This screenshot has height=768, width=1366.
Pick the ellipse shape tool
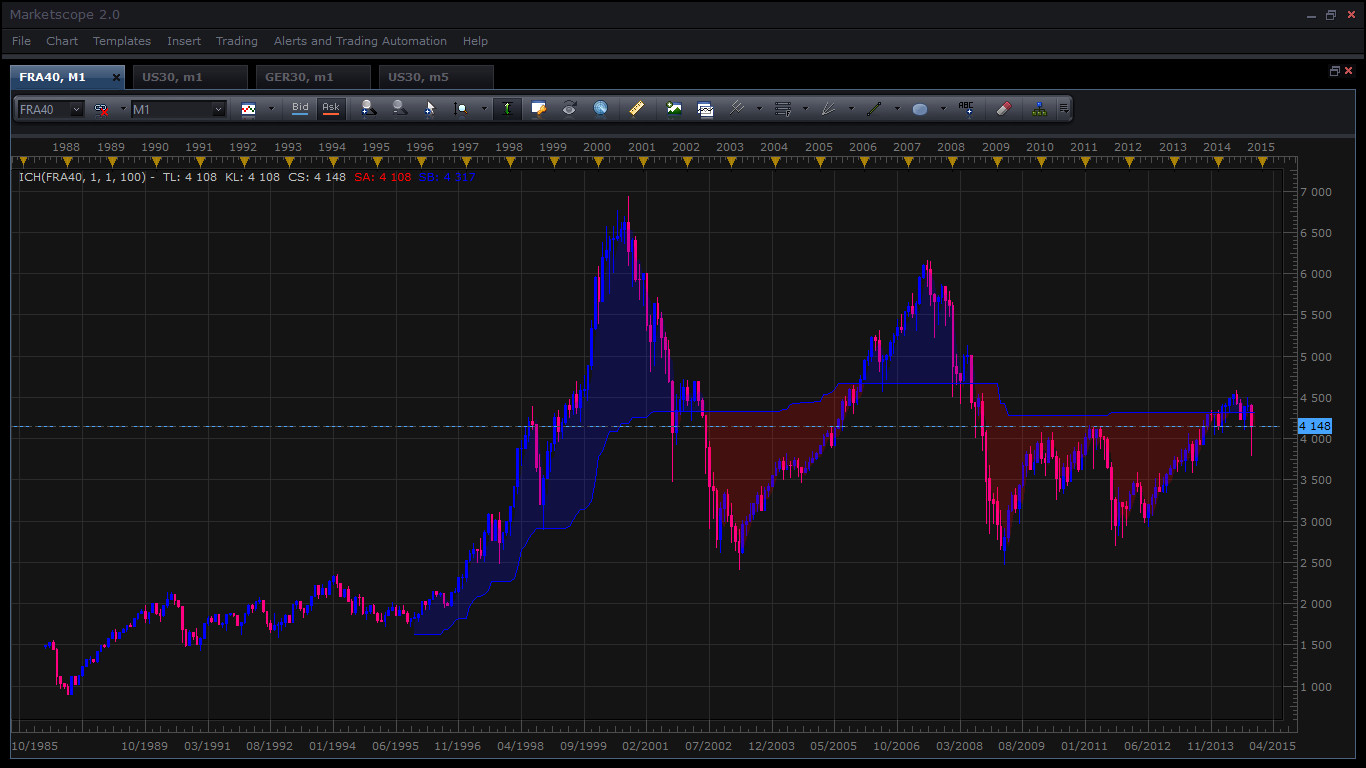point(920,109)
